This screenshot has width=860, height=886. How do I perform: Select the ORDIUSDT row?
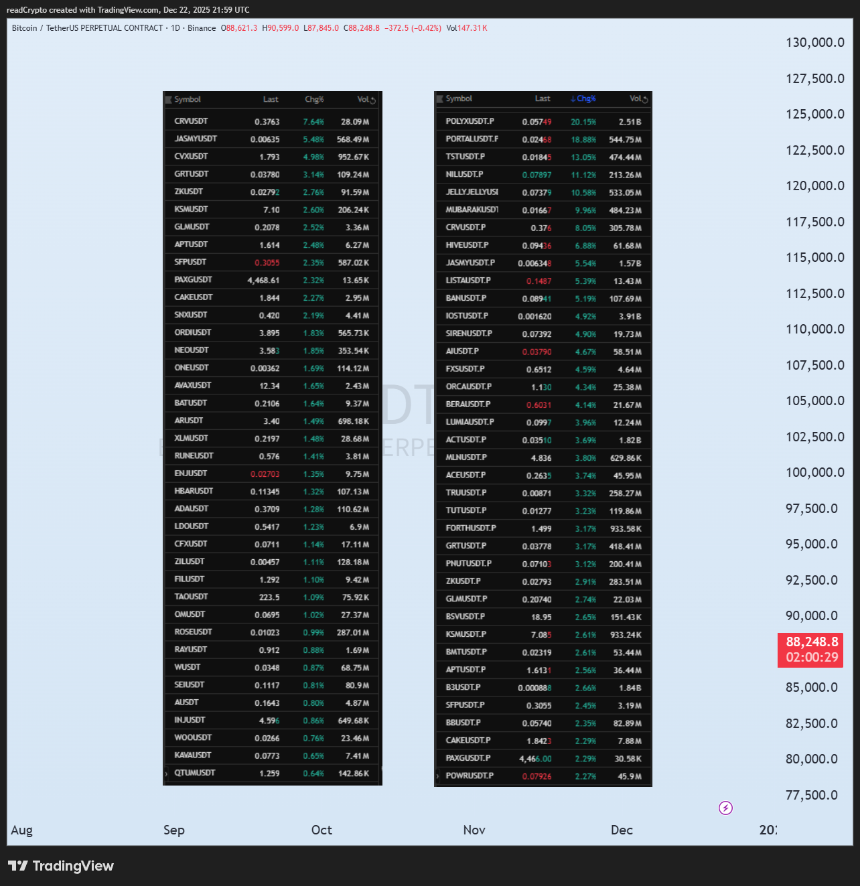click(x=272, y=333)
